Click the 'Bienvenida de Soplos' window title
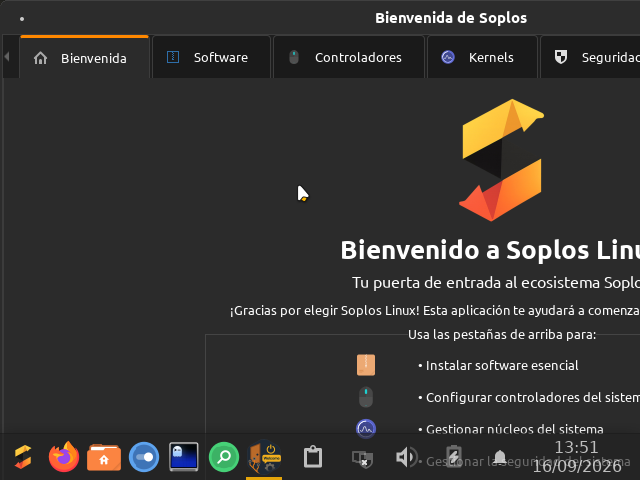The height and width of the screenshot is (480, 640). point(451,18)
